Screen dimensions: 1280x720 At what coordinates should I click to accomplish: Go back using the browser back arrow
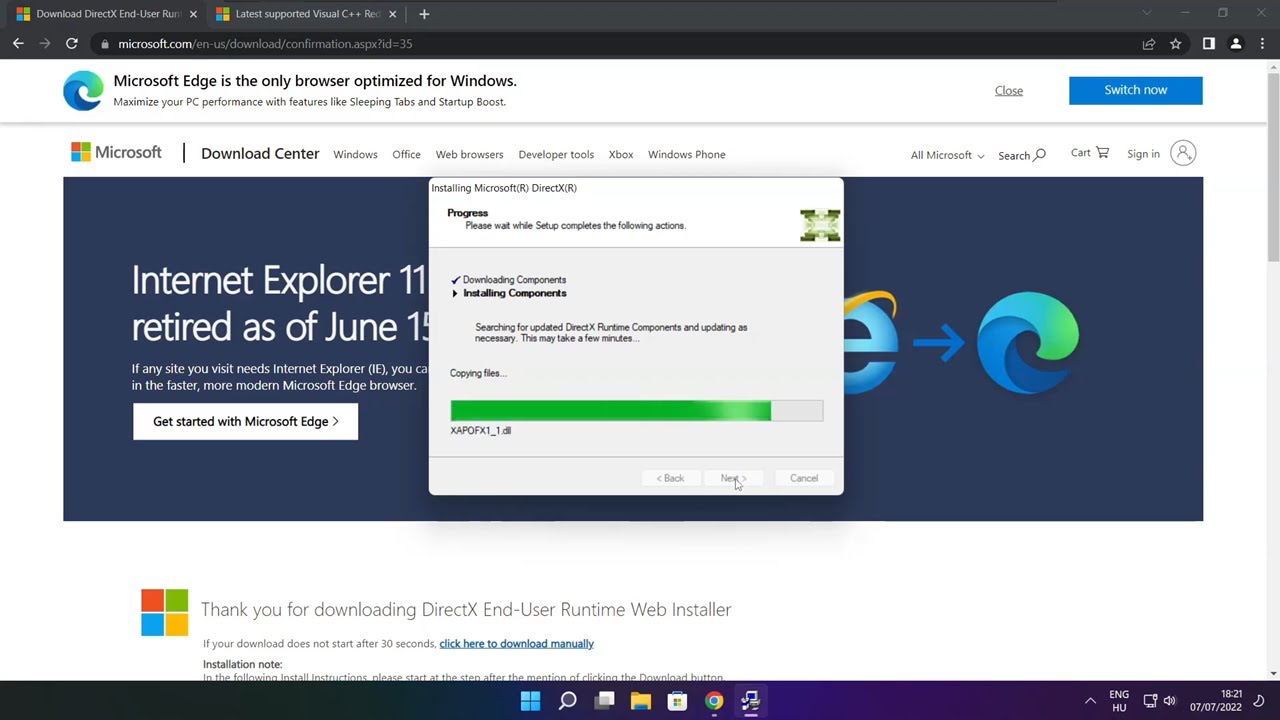click(x=18, y=44)
